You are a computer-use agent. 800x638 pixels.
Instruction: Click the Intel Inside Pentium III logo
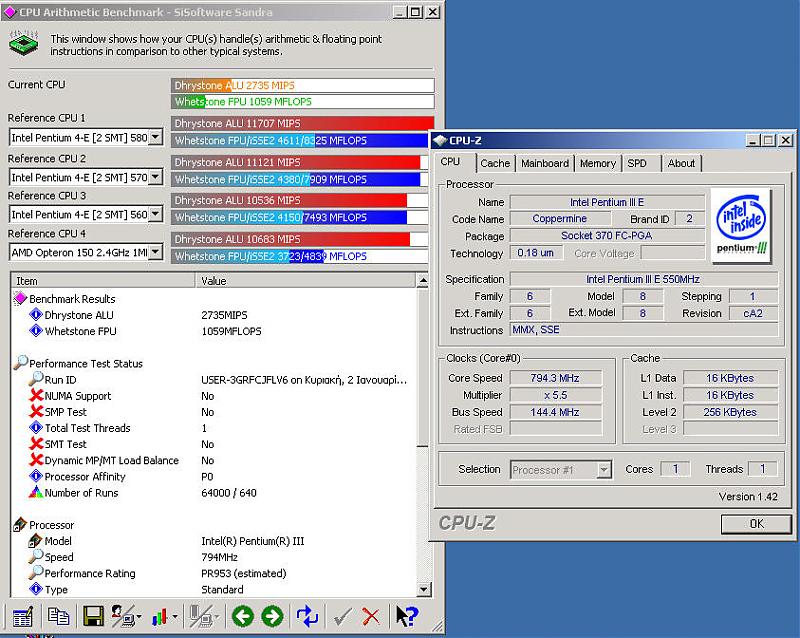pos(741,225)
